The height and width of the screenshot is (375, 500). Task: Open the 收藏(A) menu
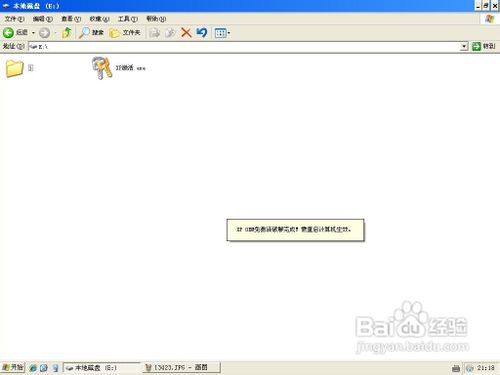[99, 19]
